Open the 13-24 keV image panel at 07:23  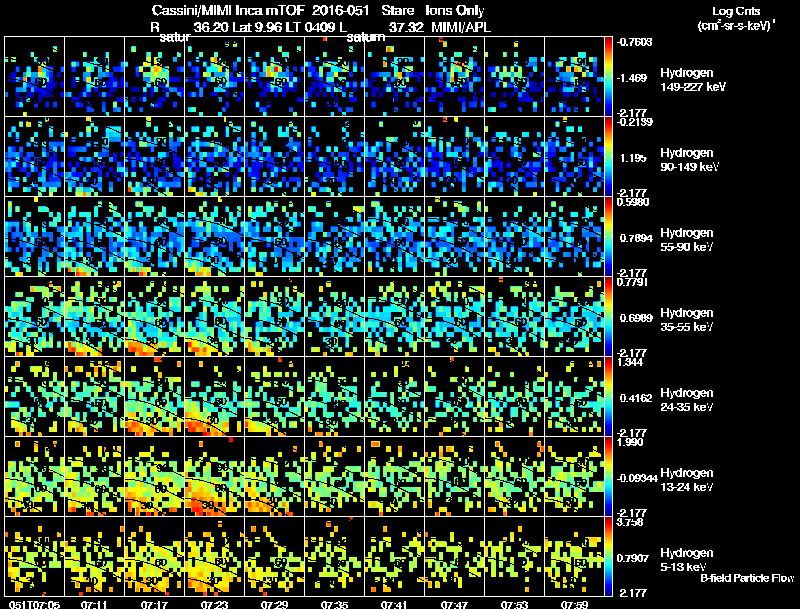[214, 477]
